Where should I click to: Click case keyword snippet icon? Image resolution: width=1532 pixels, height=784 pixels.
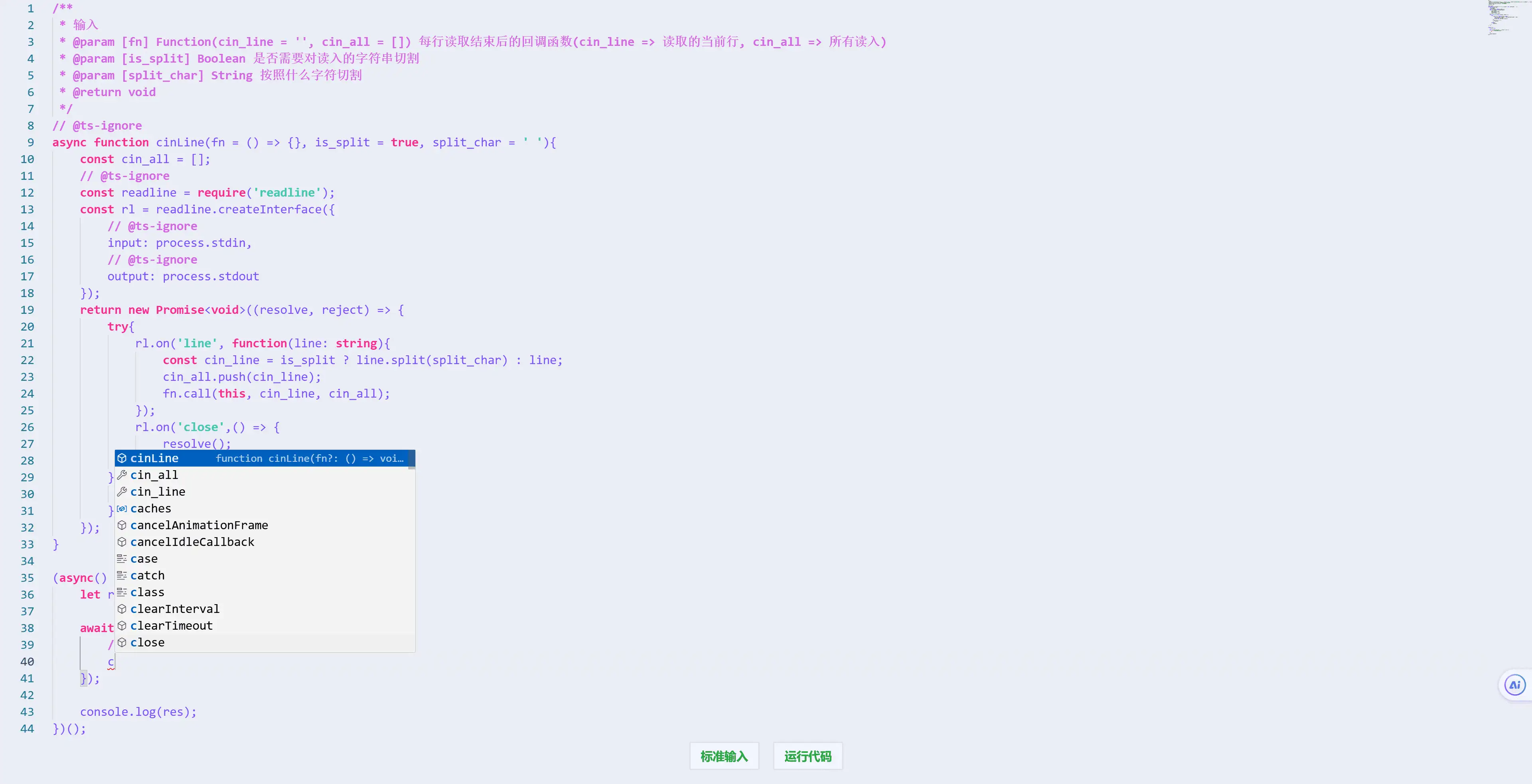point(122,559)
